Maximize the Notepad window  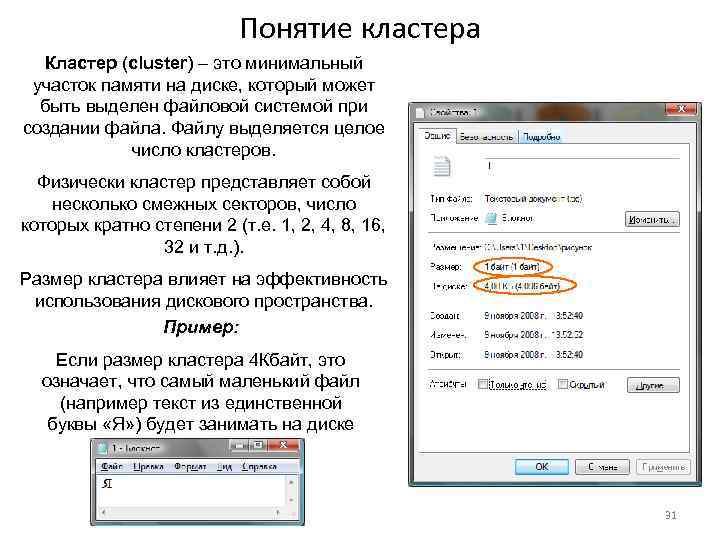point(258,445)
